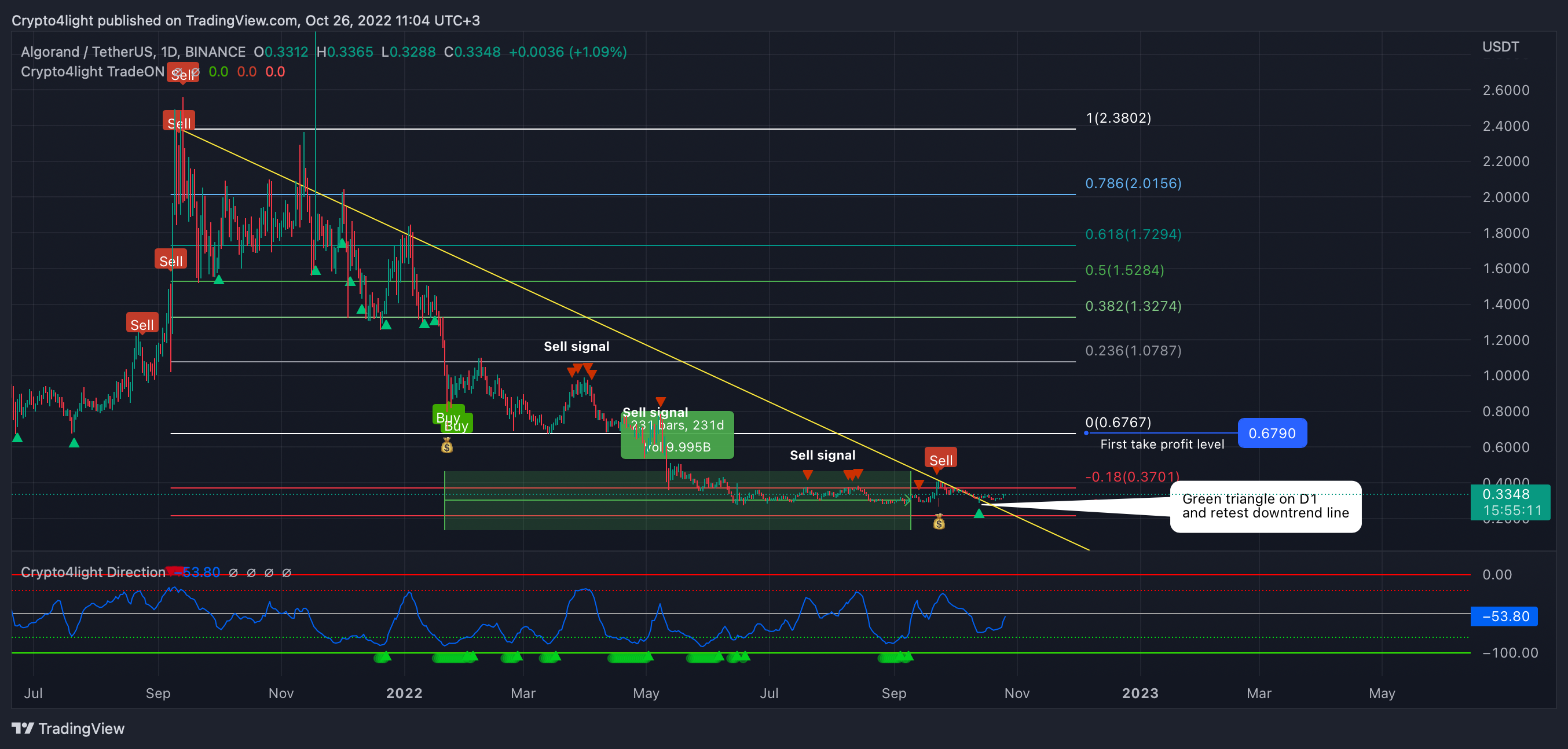Click the price change value +0.0036 (+1.09%)
Image resolution: width=1568 pixels, height=749 pixels.
coord(567,52)
